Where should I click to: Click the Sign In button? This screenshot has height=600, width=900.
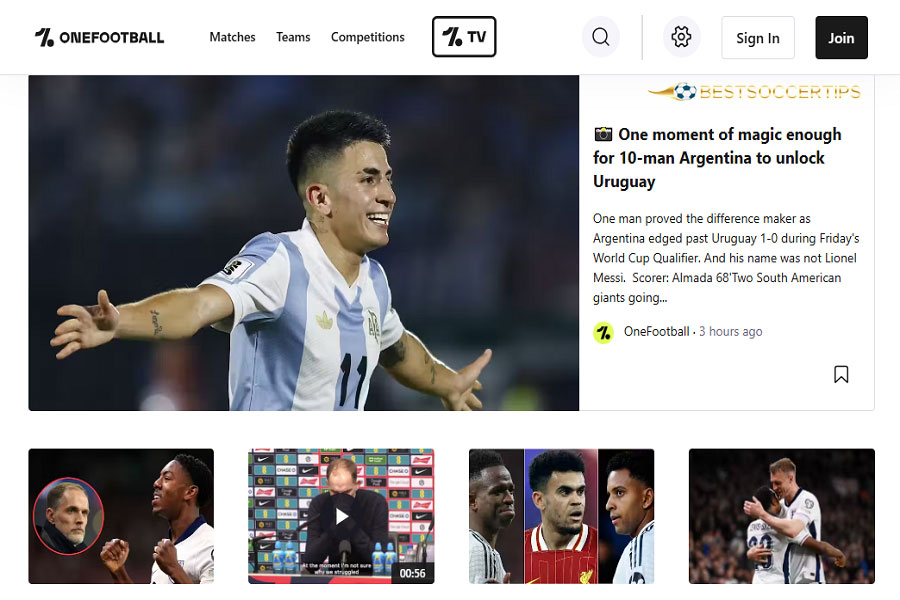(758, 38)
